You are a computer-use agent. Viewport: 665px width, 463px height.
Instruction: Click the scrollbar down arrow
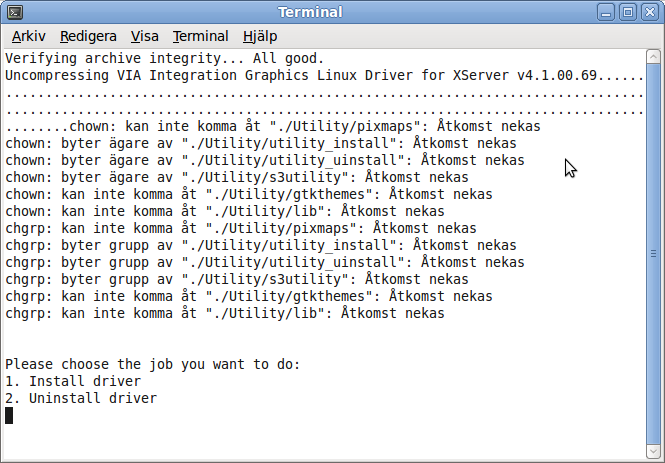point(653,451)
